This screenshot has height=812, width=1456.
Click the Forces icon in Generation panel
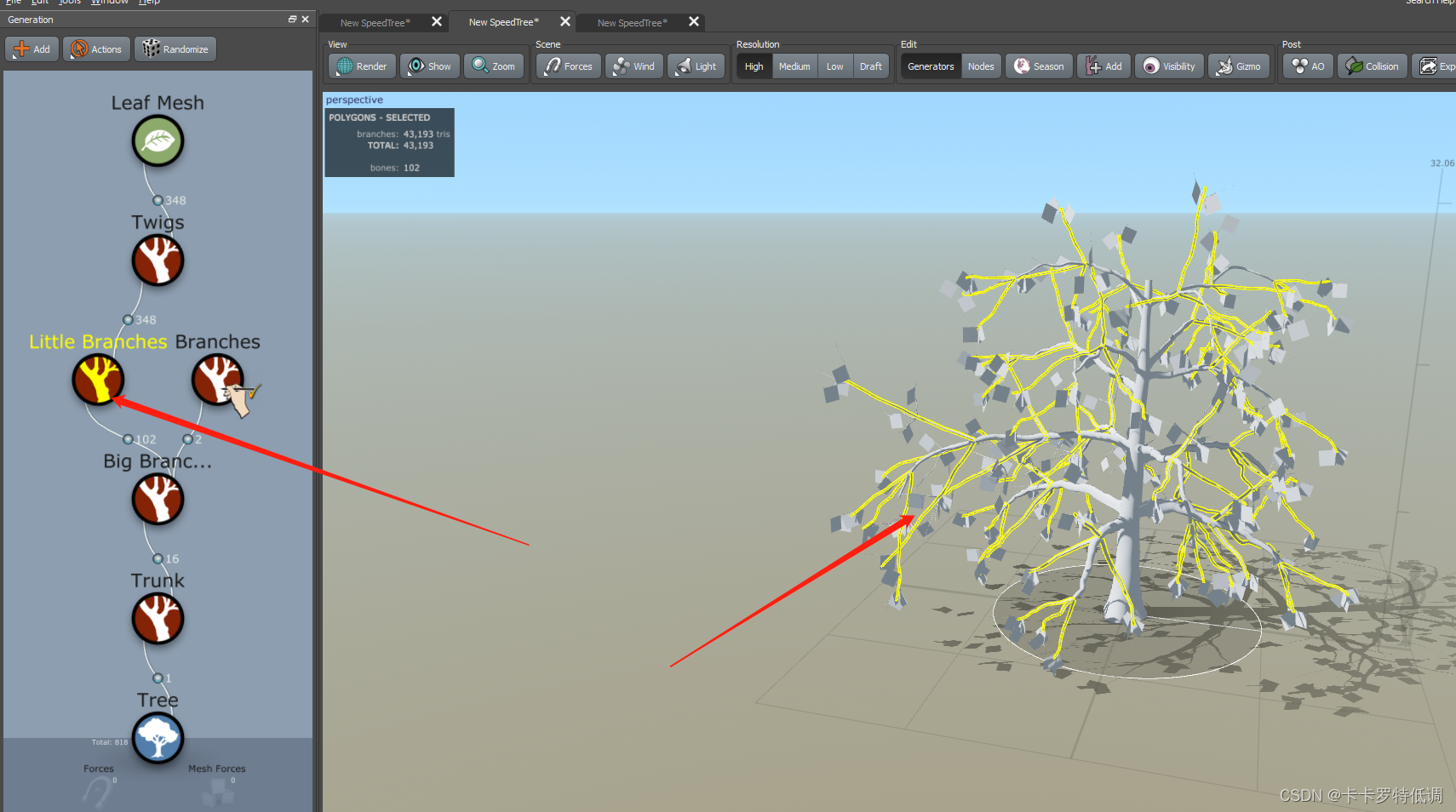point(98,793)
